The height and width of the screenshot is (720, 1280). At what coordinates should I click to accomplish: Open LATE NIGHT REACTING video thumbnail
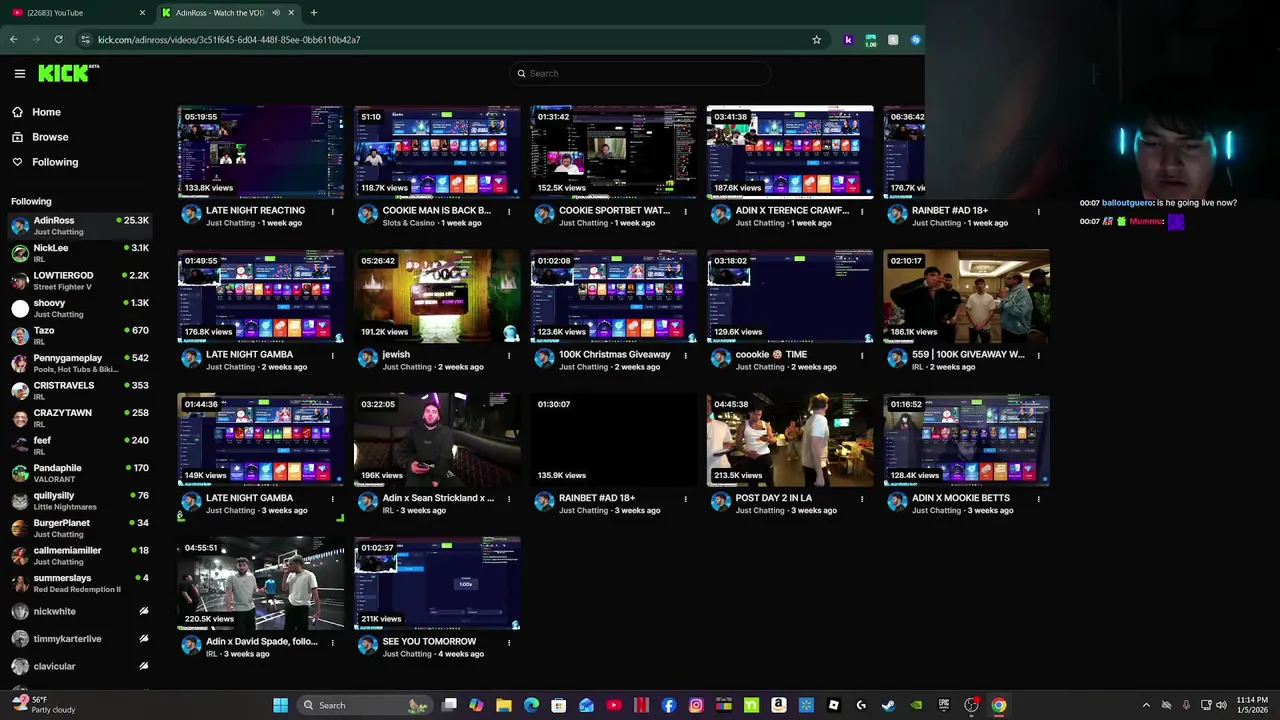click(x=260, y=152)
